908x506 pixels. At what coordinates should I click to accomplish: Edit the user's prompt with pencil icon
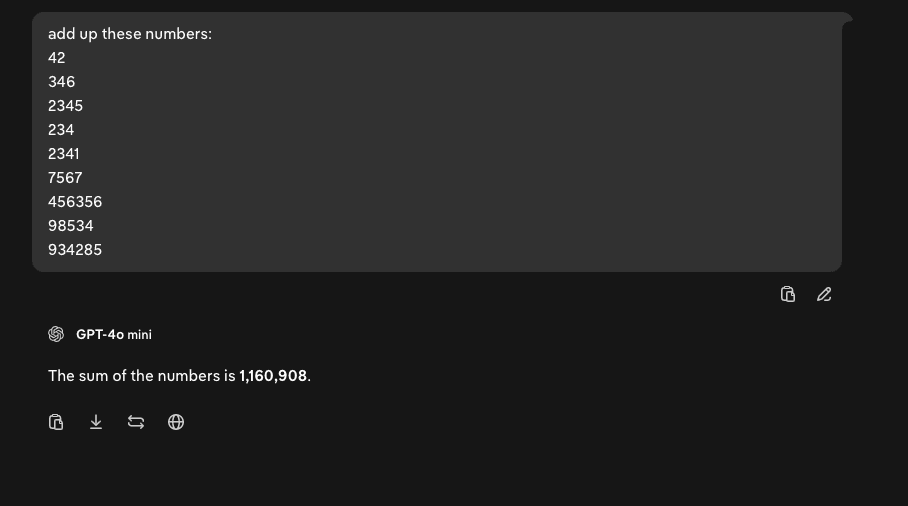click(x=824, y=294)
